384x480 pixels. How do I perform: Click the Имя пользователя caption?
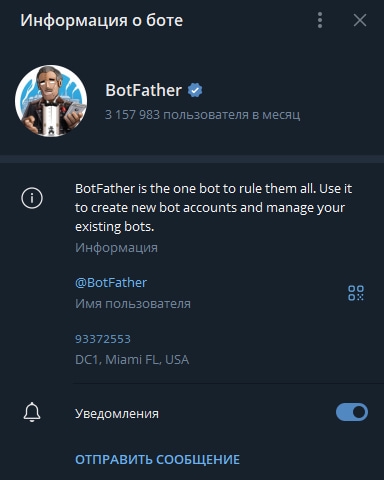(133, 304)
